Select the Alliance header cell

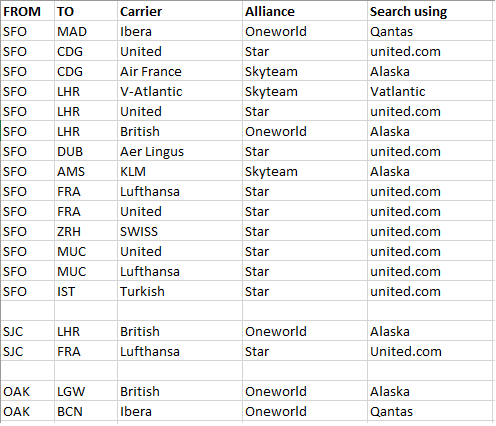click(305, 11)
